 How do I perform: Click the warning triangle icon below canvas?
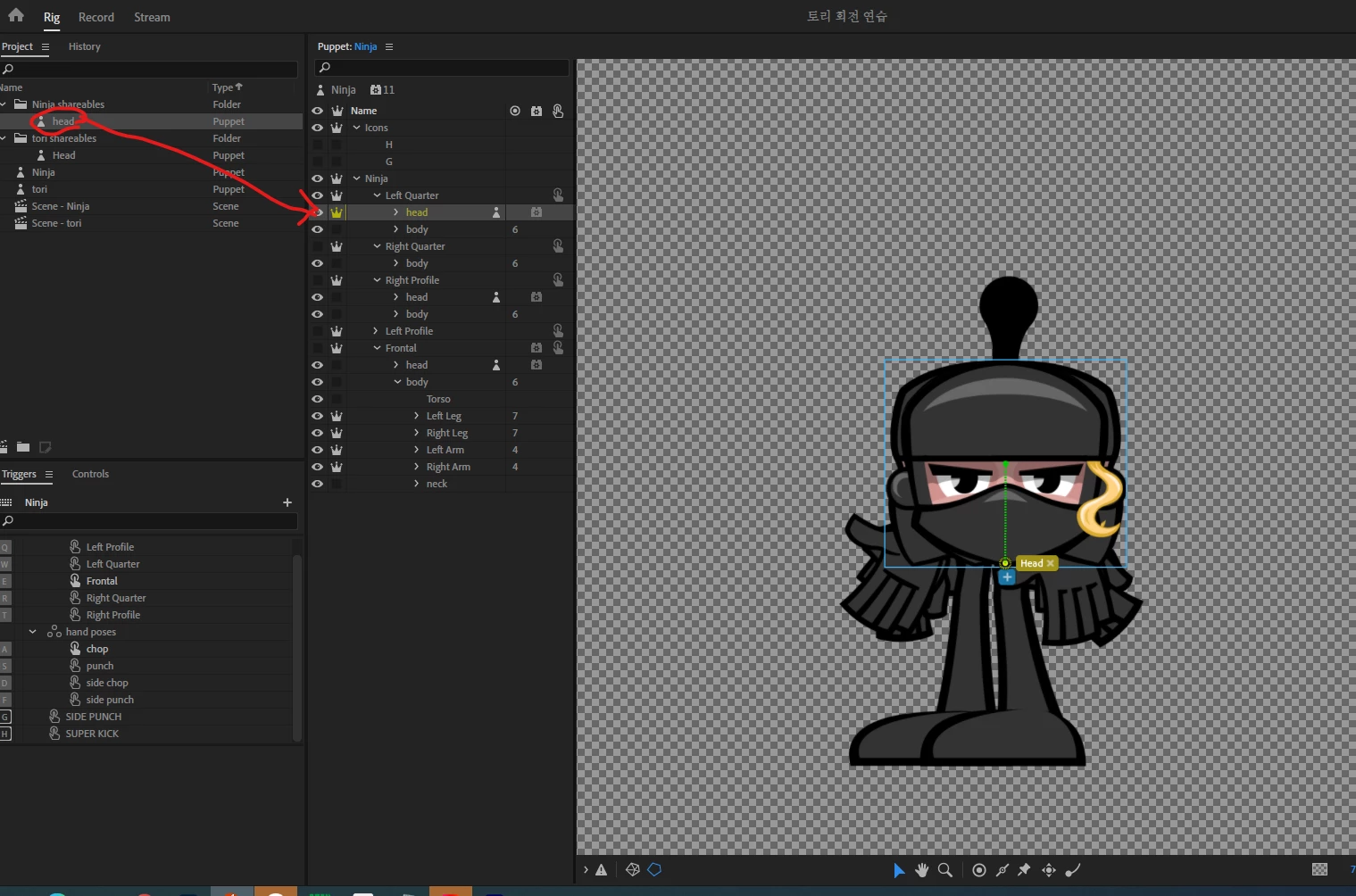(x=602, y=870)
